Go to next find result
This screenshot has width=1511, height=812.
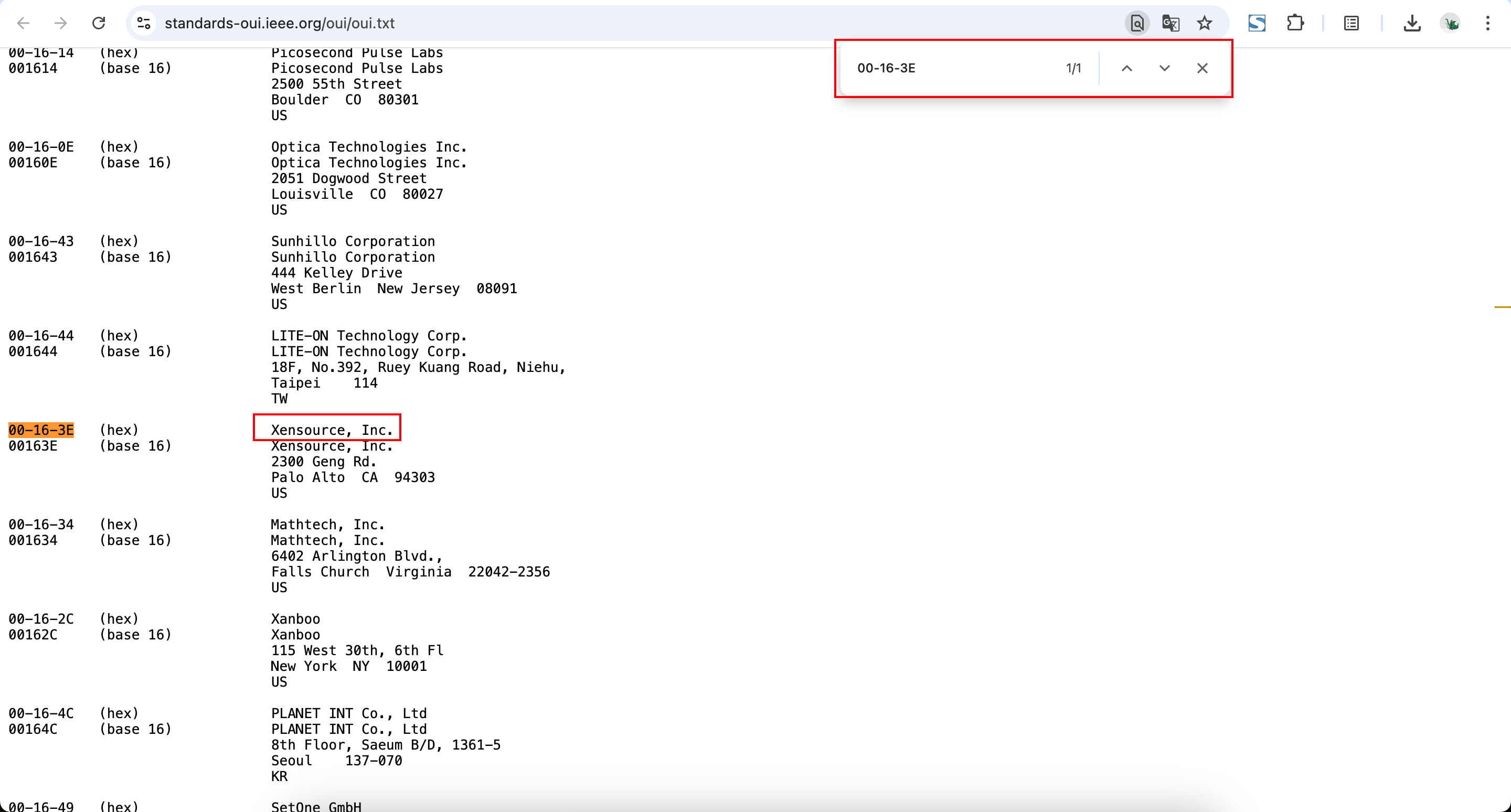(1164, 68)
